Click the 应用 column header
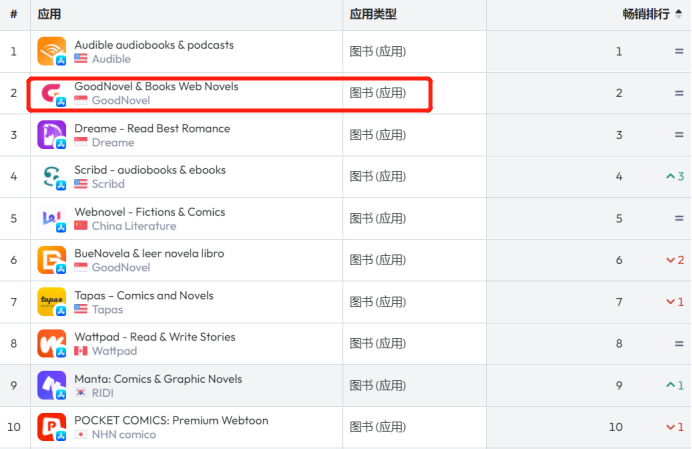The width and height of the screenshot is (692, 449). click(x=49, y=14)
